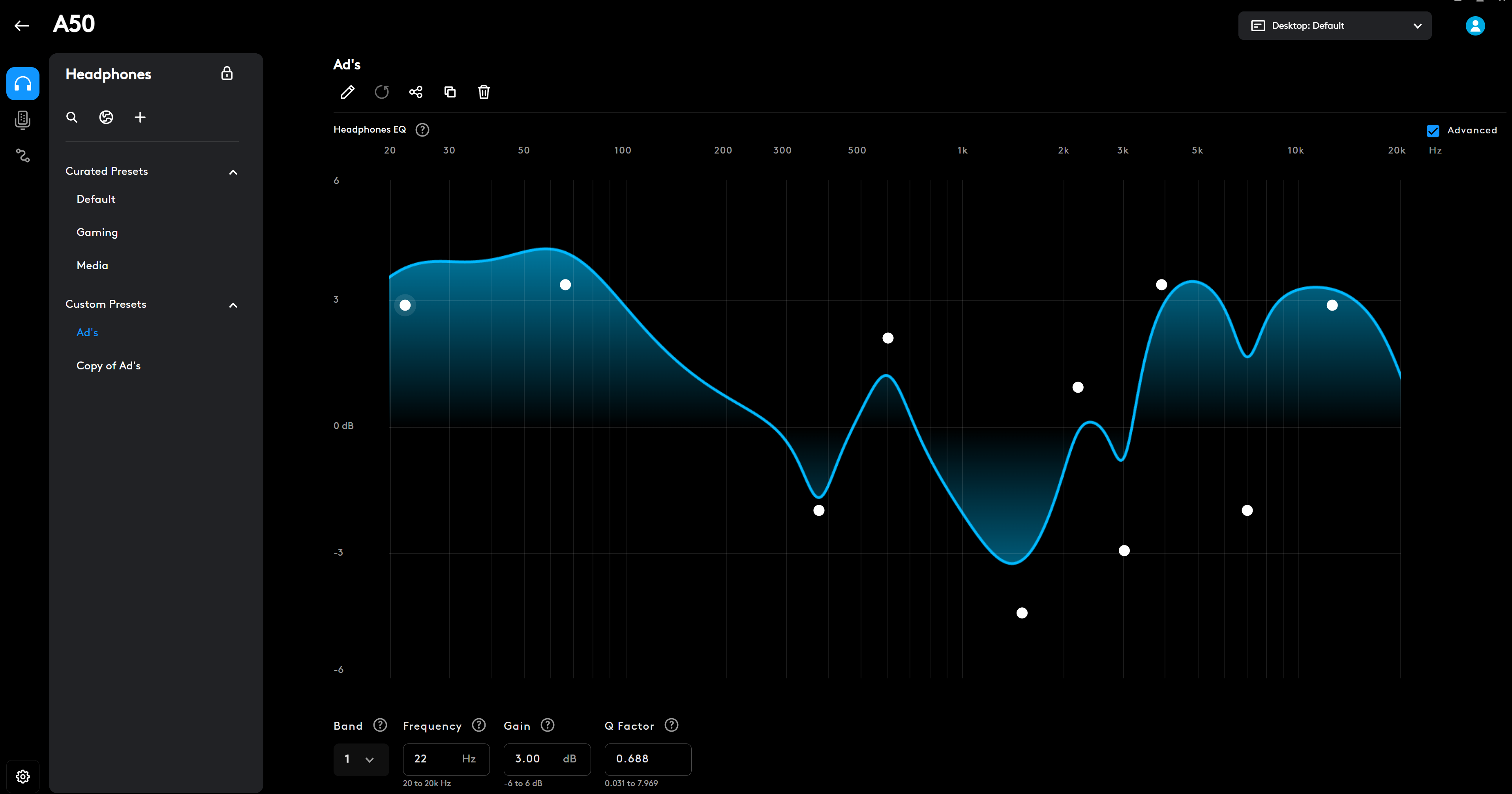Screen dimensions: 1512x794
Task: Click the headphones lock icon
Action: click(x=227, y=74)
